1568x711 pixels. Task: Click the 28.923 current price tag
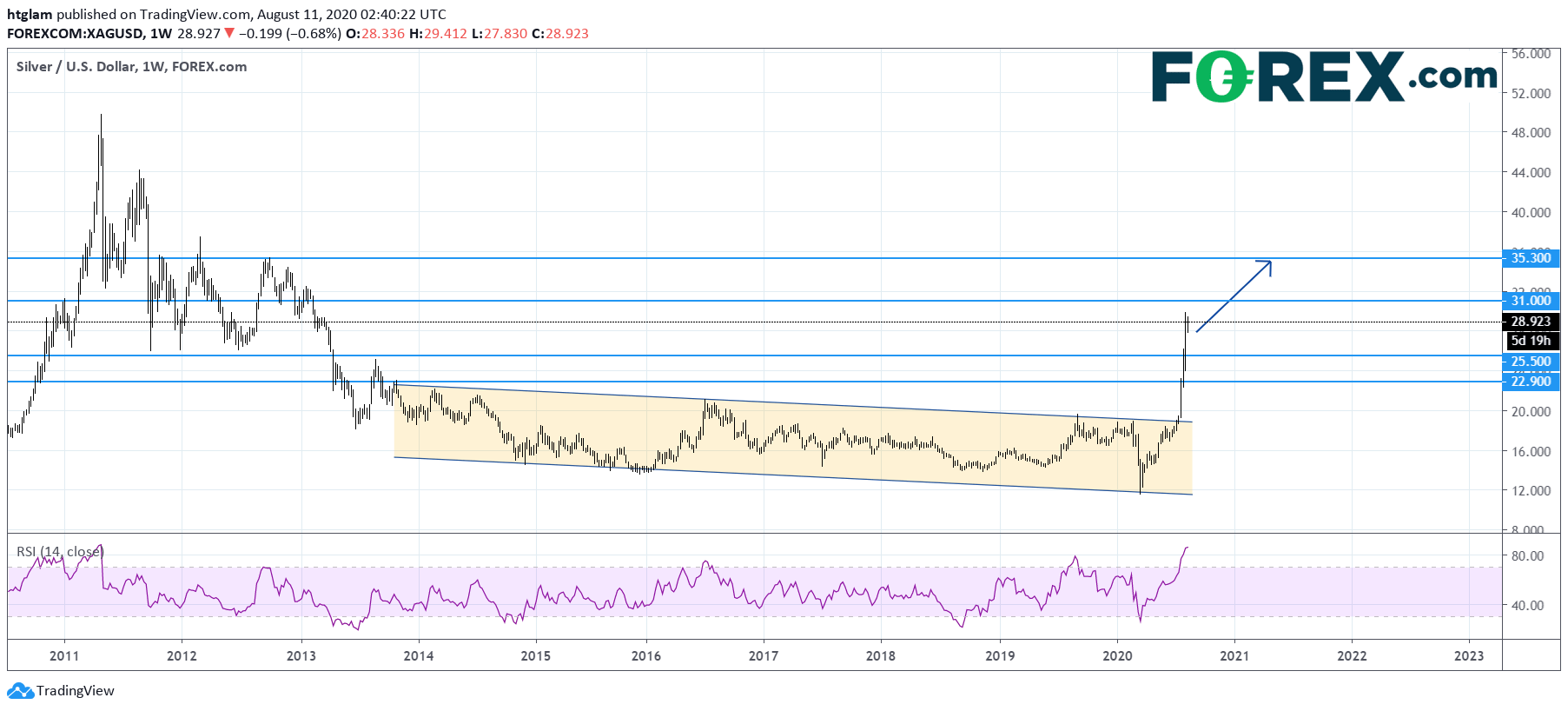pos(1531,322)
